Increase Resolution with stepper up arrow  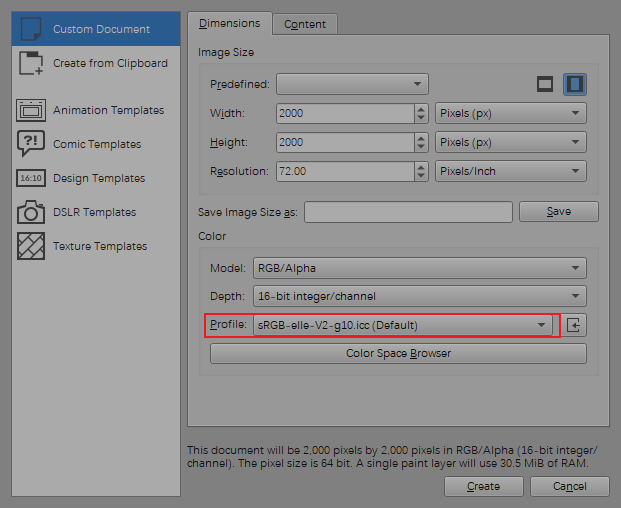coord(421,167)
